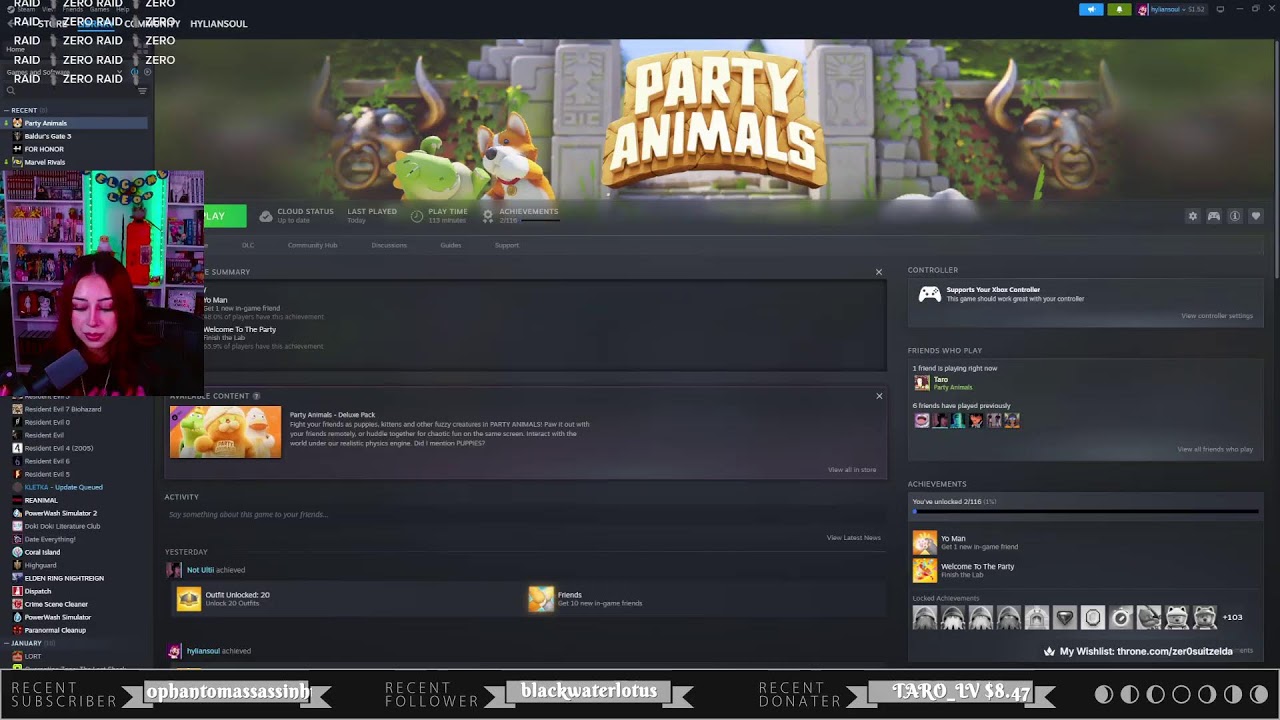The height and width of the screenshot is (720, 1280).
Task: Go to the Guides tab
Action: coord(451,245)
